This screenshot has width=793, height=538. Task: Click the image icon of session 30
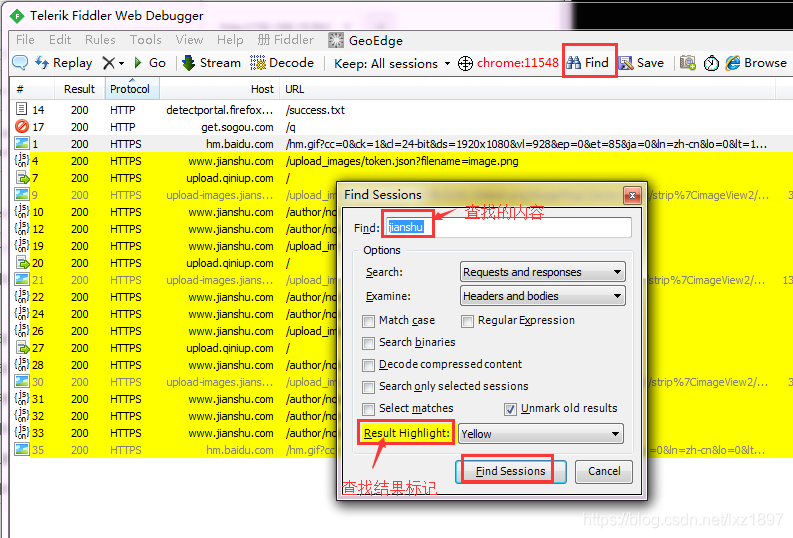click(22, 381)
